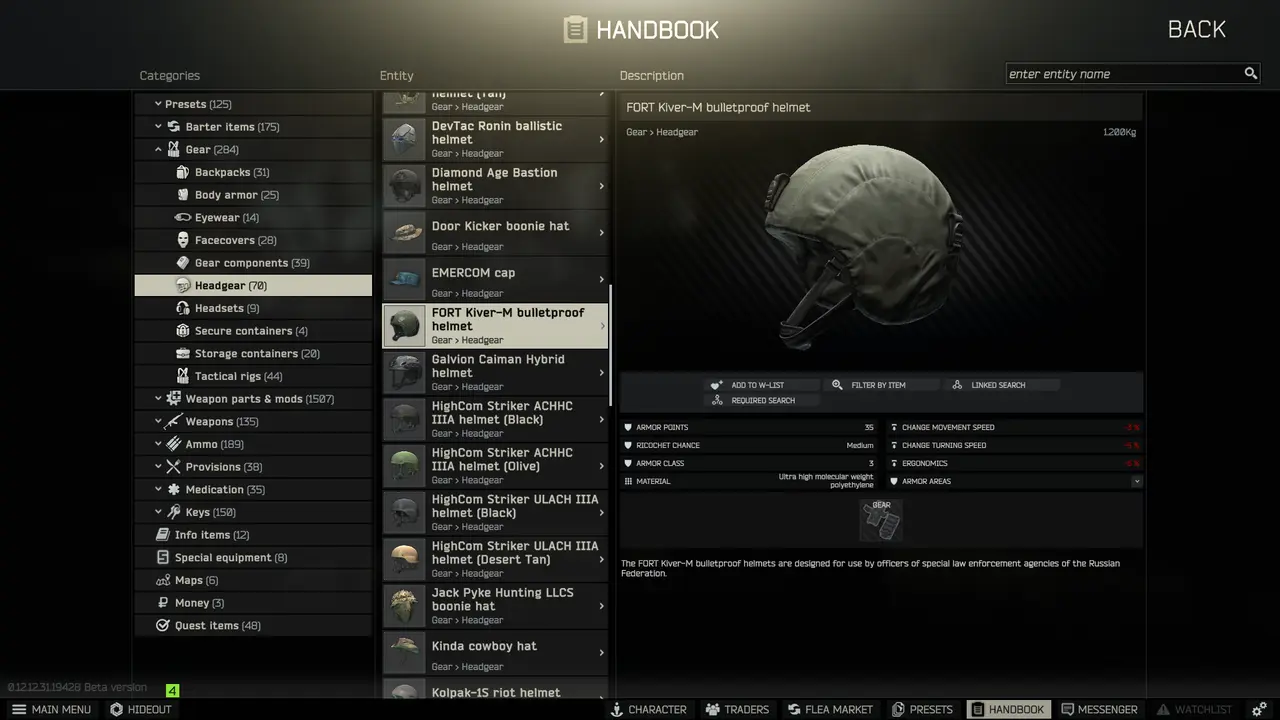Open the Flea Market tab
This screenshot has height=720, width=1280.
(x=829, y=709)
